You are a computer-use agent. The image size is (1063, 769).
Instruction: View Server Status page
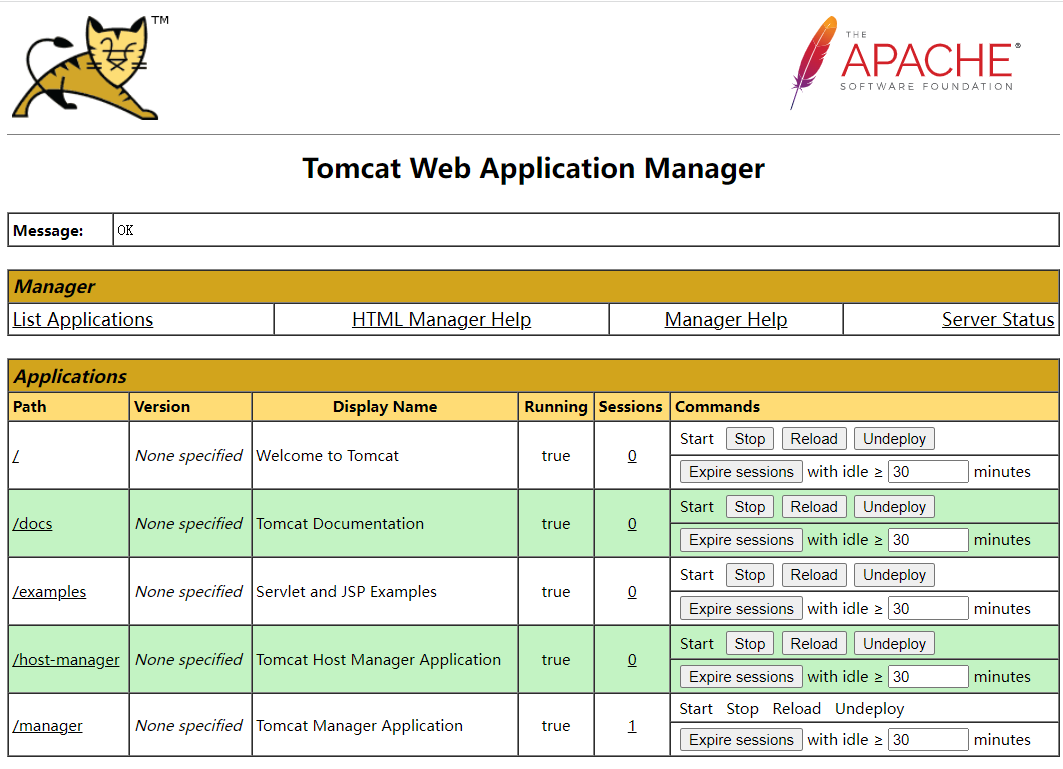(998, 319)
